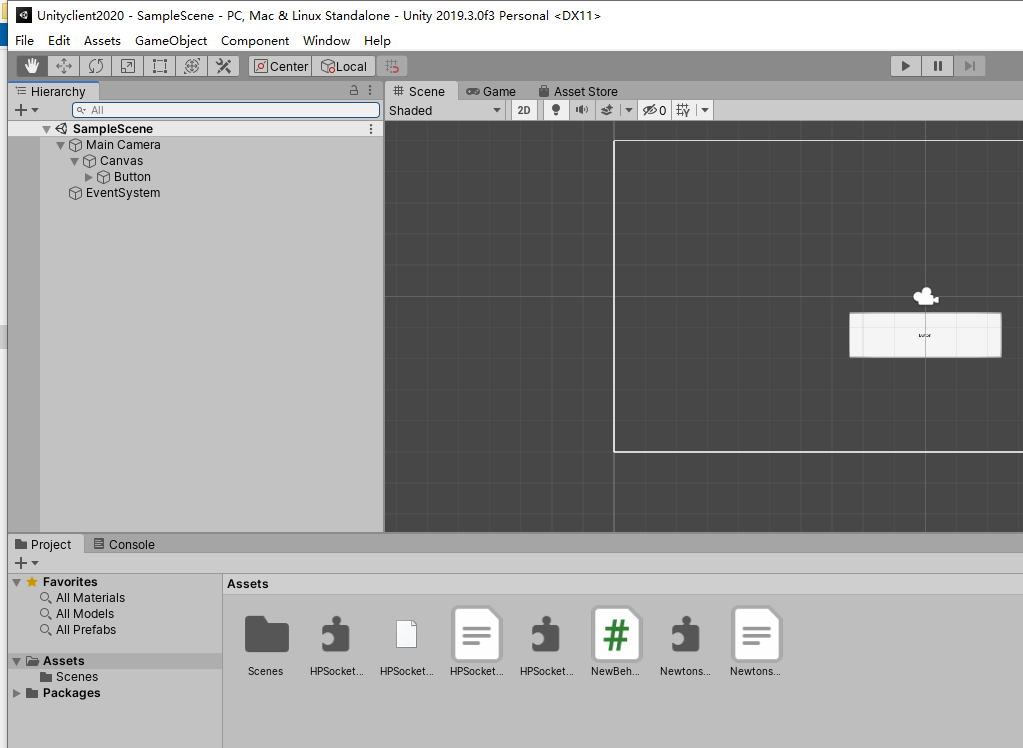Viewport: 1023px width, 748px height.
Task: Open the Help menu
Action: pyautogui.click(x=377, y=40)
